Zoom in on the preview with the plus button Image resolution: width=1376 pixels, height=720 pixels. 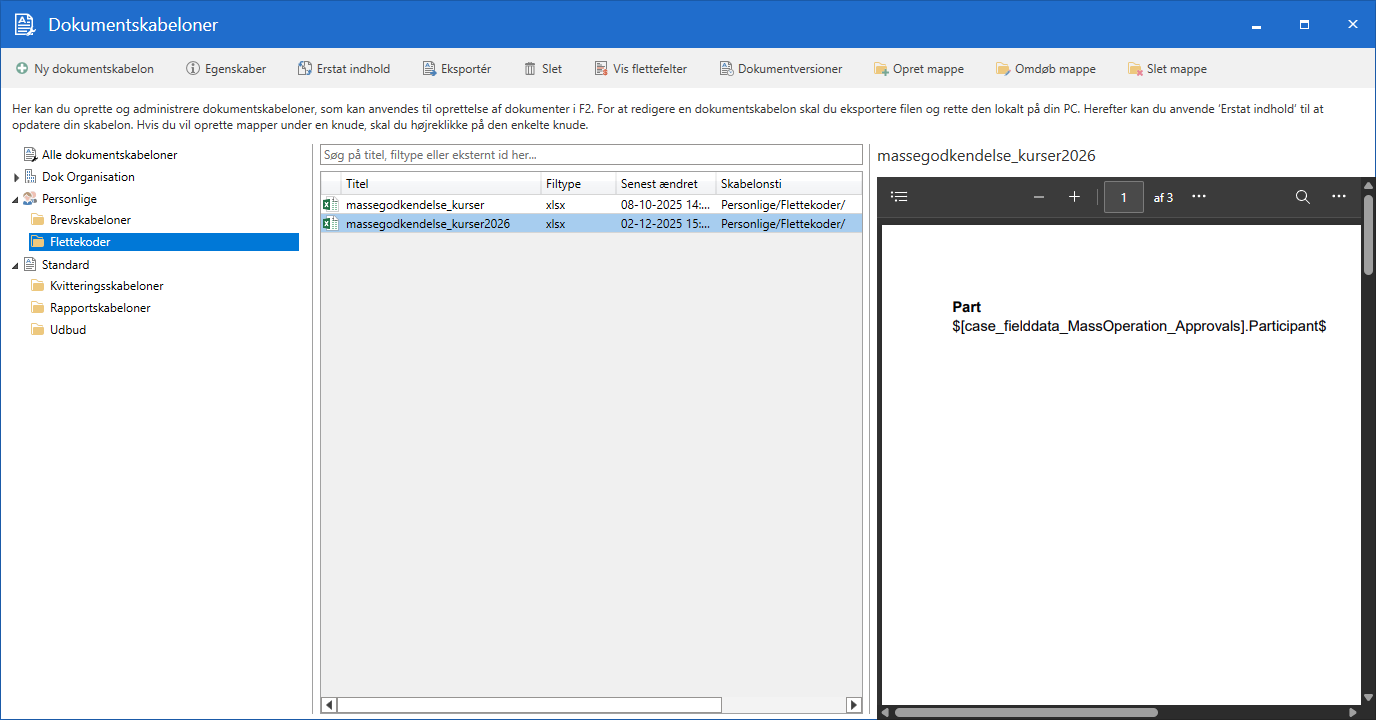pos(1075,196)
